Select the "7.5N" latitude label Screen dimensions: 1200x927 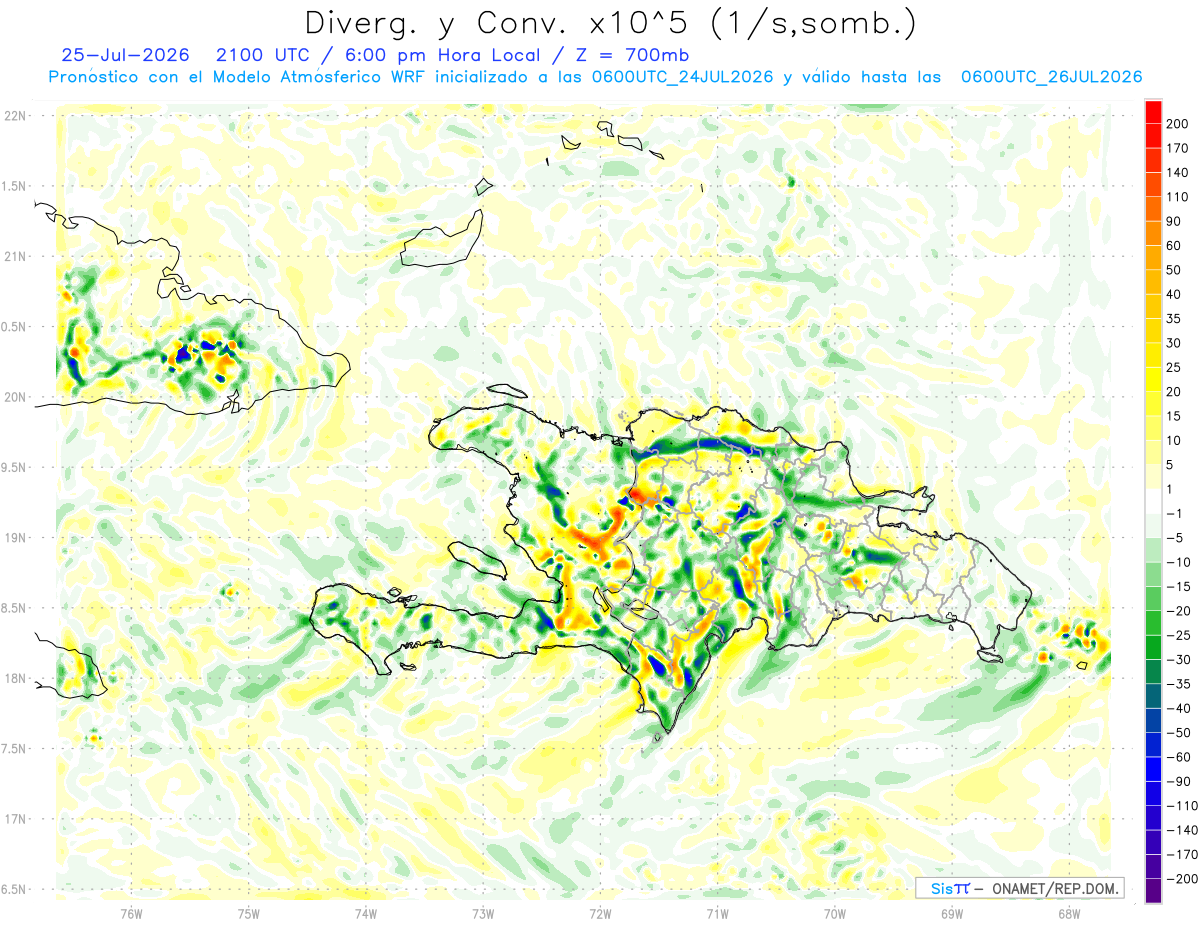point(13,748)
